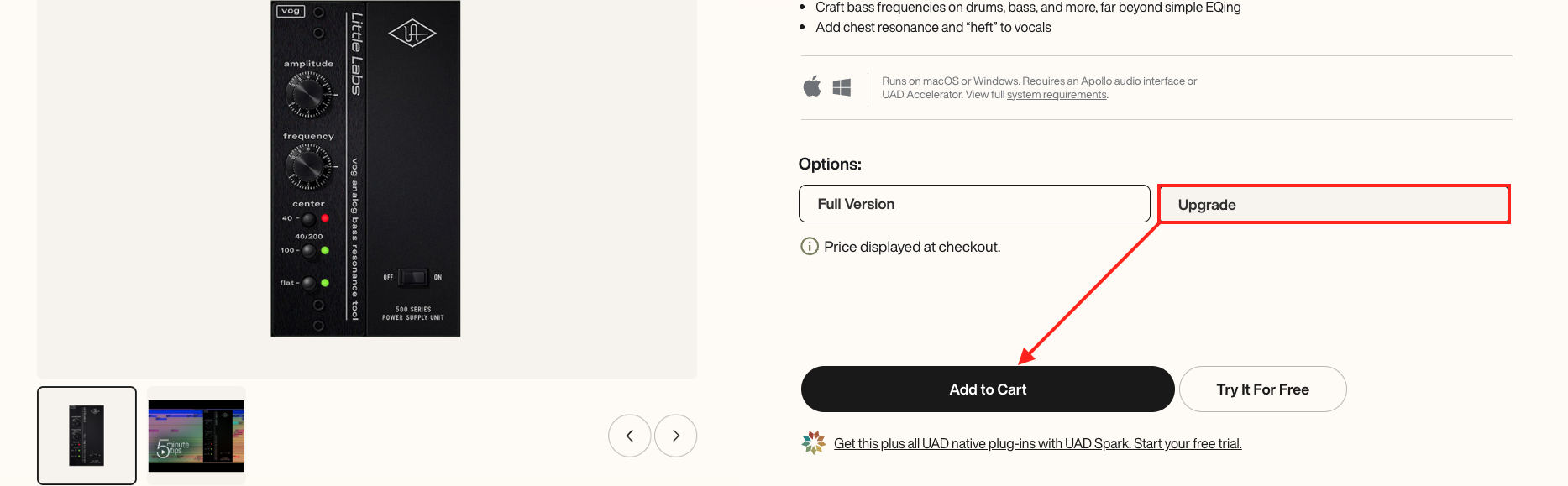The width and height of the screenshot is (1568, 486).
Task: Toggle the center 40 button on the plugin
Action: [x=309, y=219]
